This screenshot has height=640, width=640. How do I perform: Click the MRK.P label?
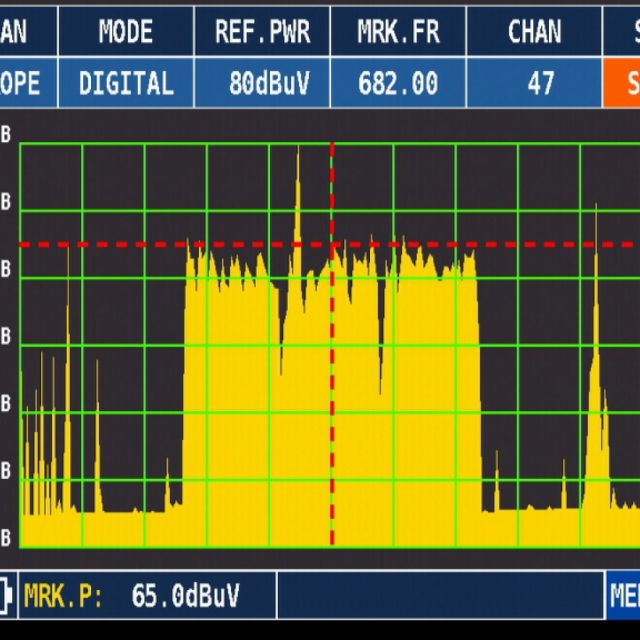pyautogui.click(x=63, y=597)
